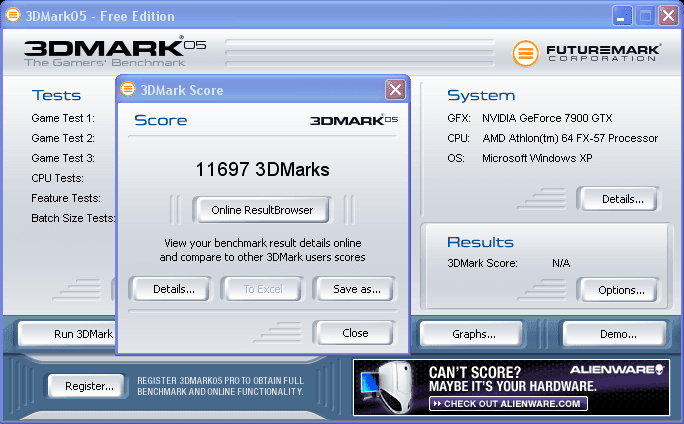Click the Run 3DMark button
The width and height of the screenshot is (684, 424).
pyautogui.click(x=68, y=334)
